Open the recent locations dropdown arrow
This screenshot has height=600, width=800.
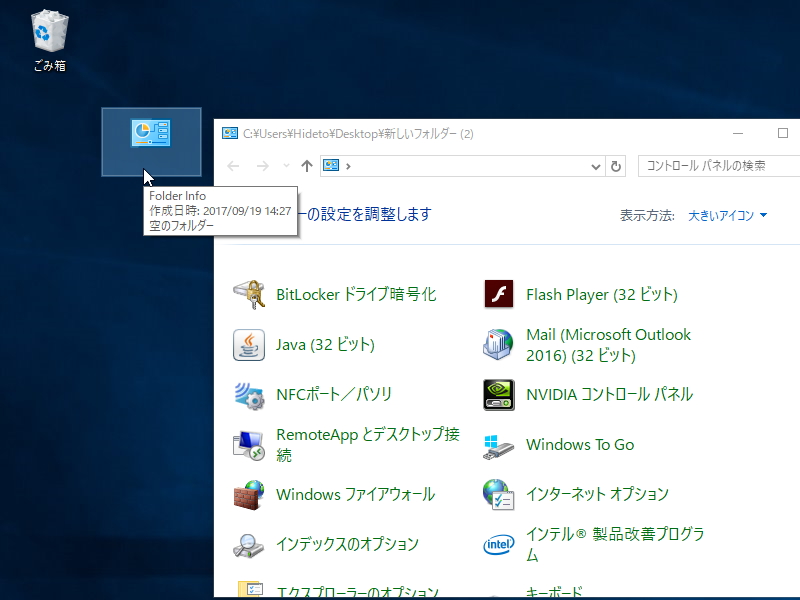click(x=286, y=166)
